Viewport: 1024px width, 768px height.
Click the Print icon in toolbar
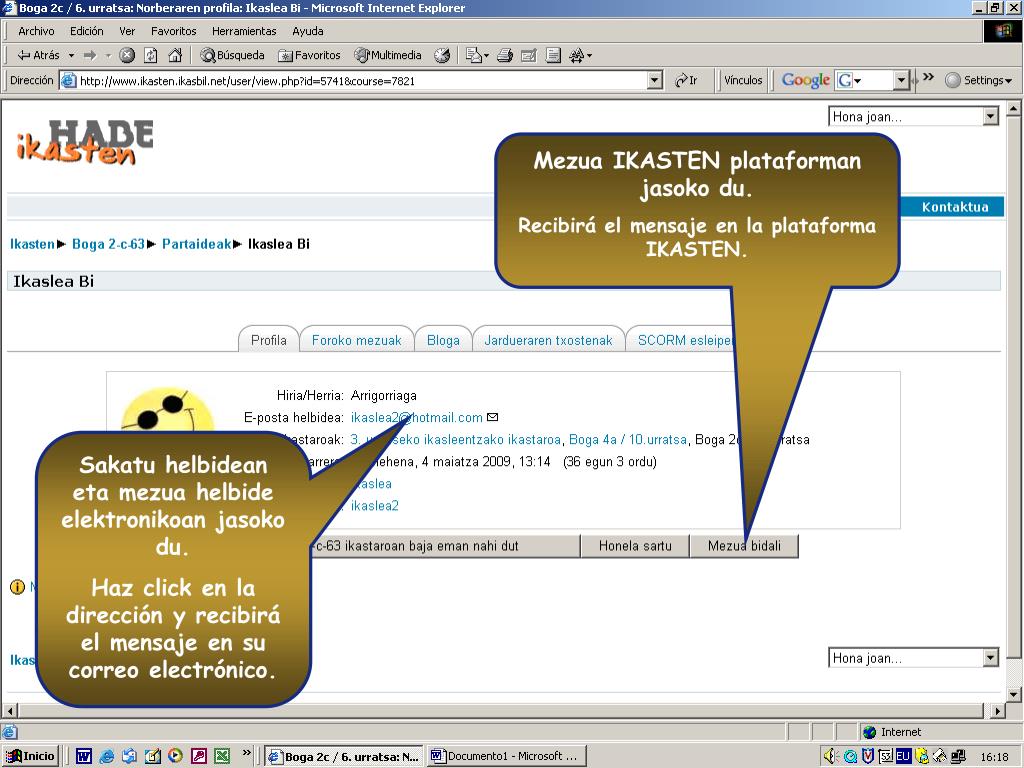(505, 56)
